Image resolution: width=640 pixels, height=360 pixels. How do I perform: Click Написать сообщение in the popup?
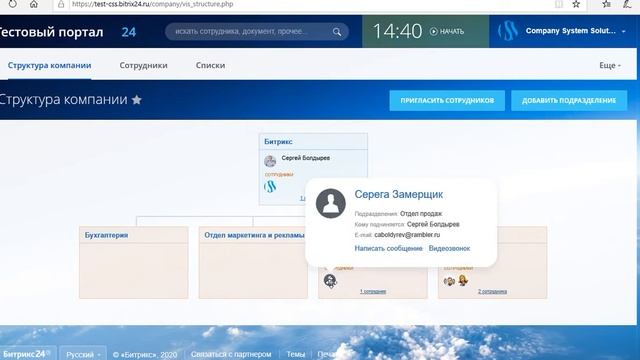388,248
